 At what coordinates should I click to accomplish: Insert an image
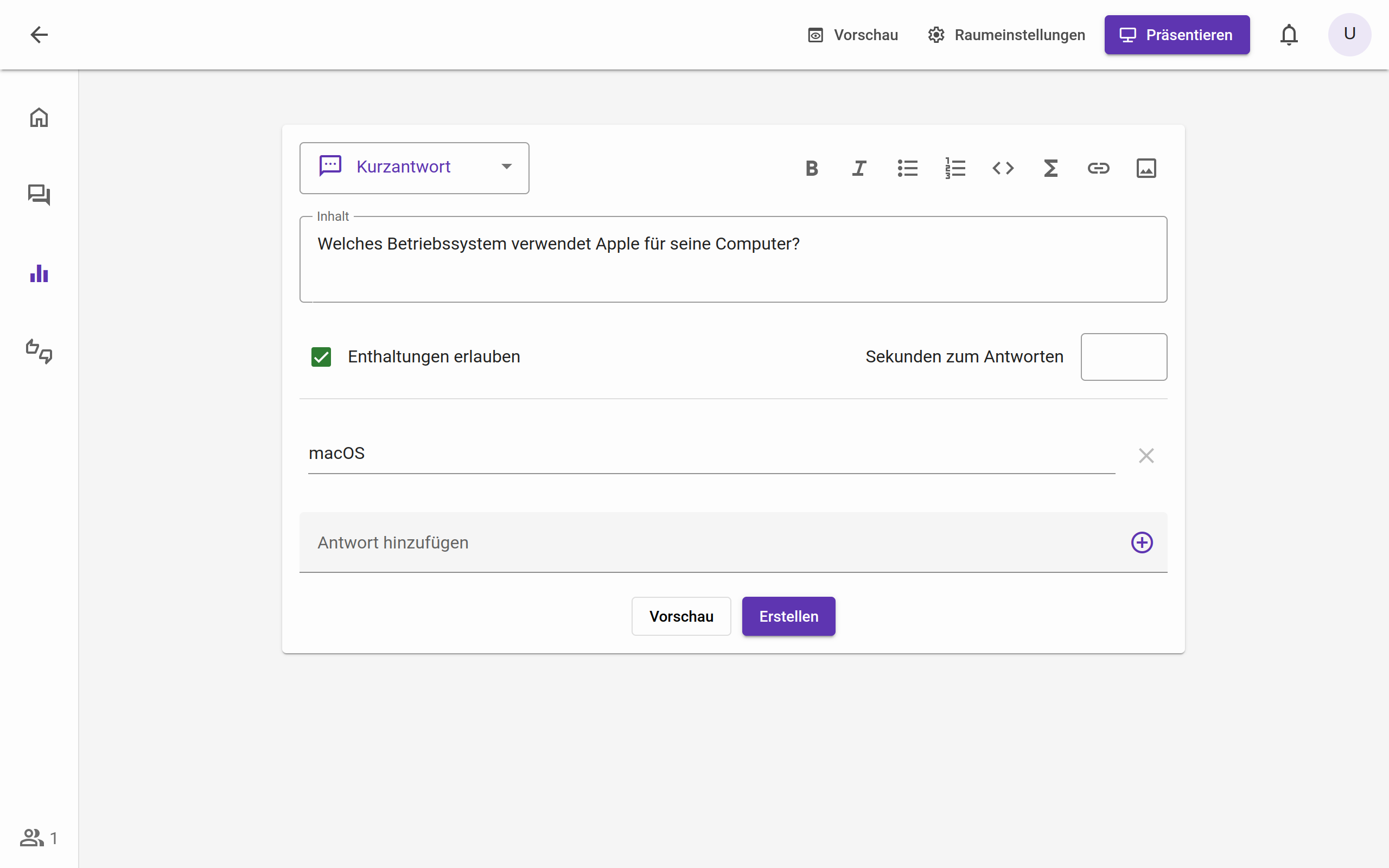tap(1145, 168)
